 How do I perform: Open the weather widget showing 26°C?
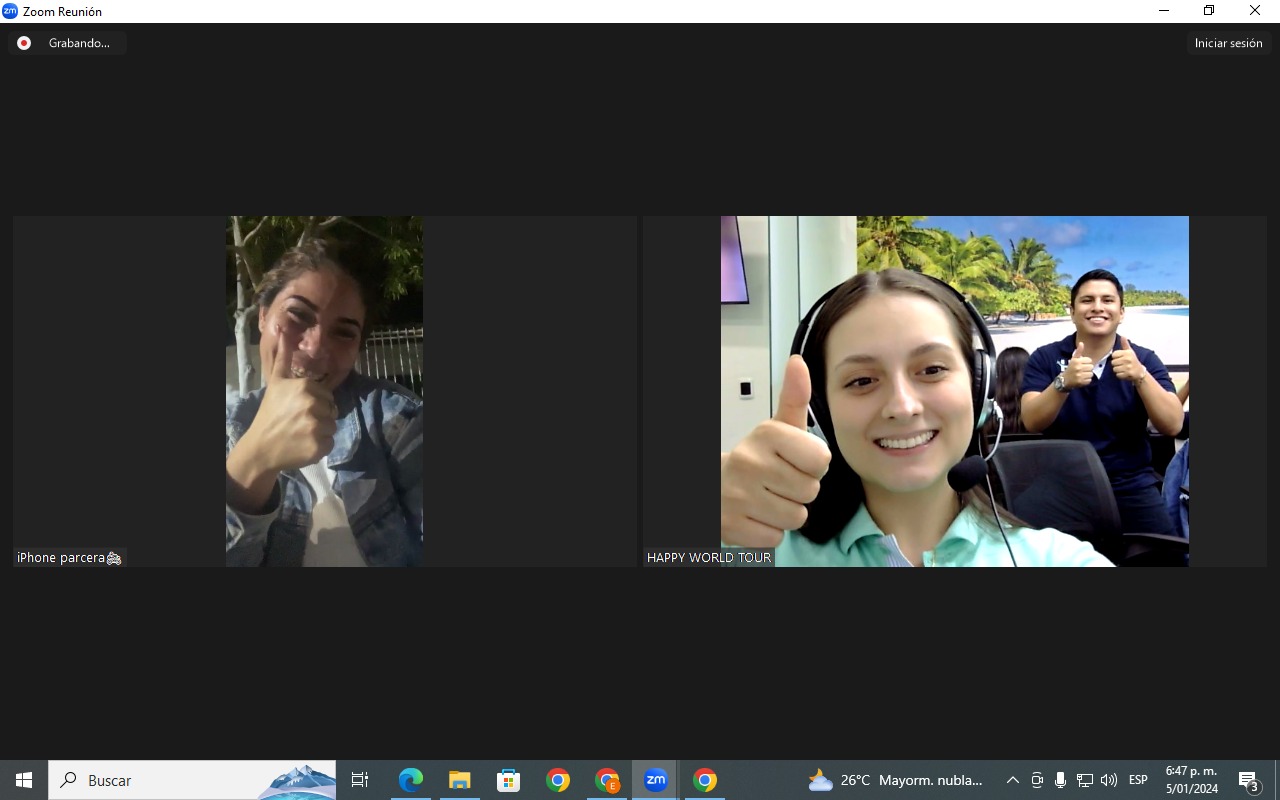pyautogui.click(x=897, y=780)
